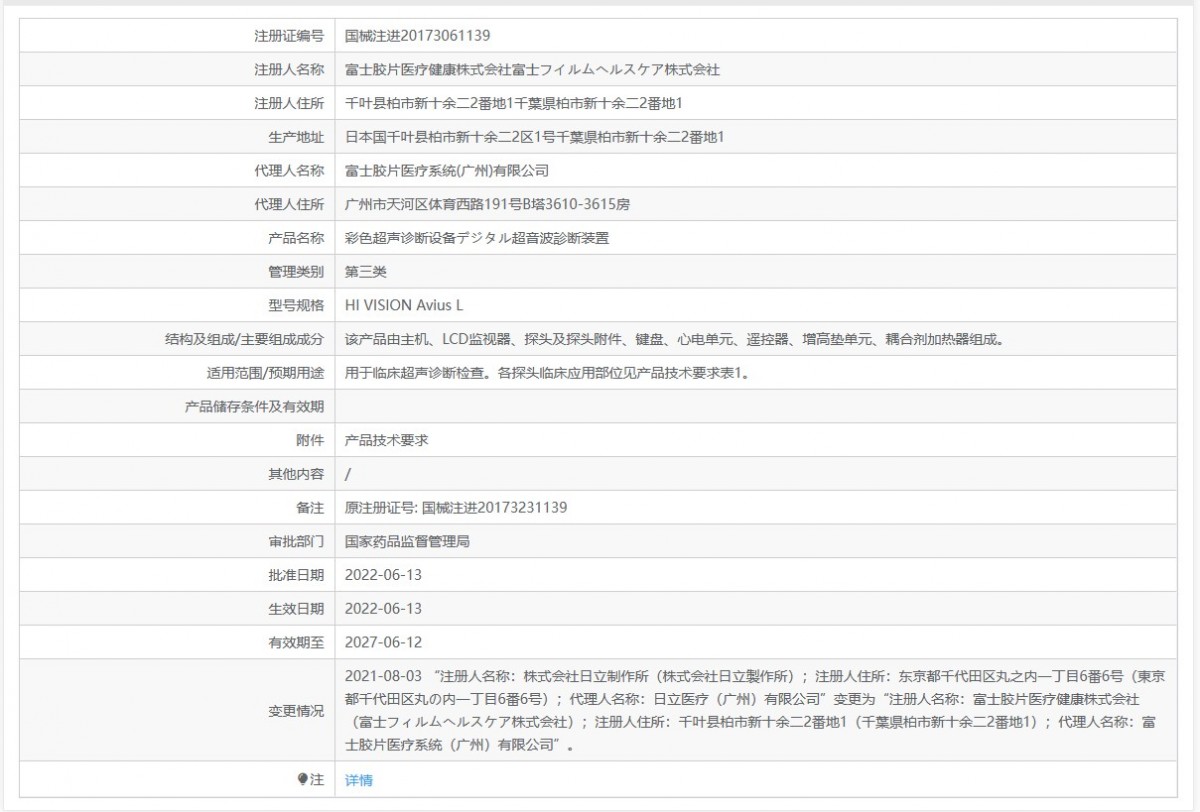Select the approval date 2022-06-13 in 批准日期 row
Screen dimensions: 1200x812
coord(383,575)
